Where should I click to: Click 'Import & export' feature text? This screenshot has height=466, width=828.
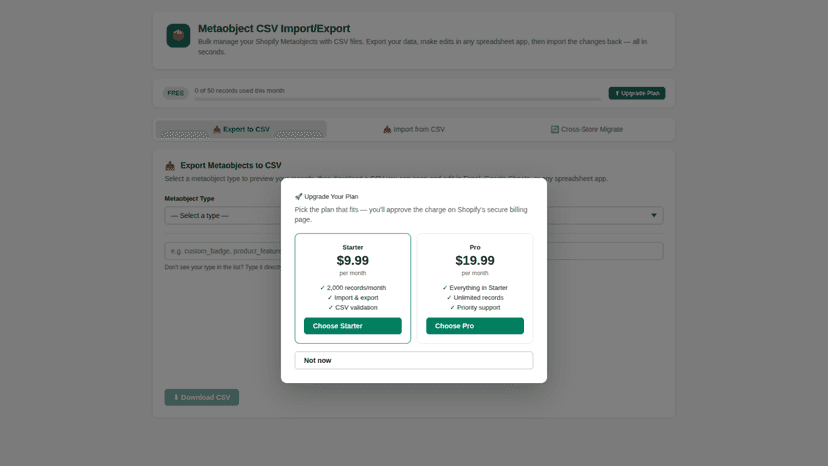353,297
